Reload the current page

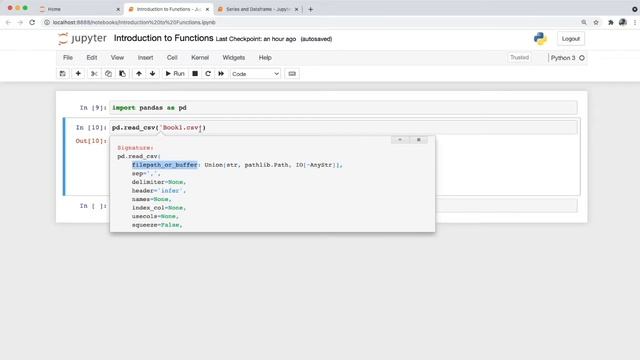click(32, 22)
